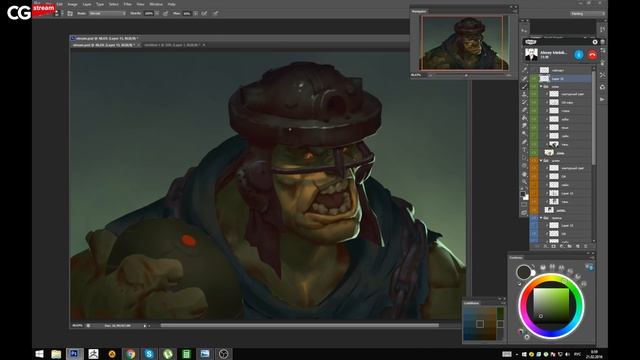Open the brush Mode dropdown
This screenshot has width=640, height=360.
click(x=107, y=13)
